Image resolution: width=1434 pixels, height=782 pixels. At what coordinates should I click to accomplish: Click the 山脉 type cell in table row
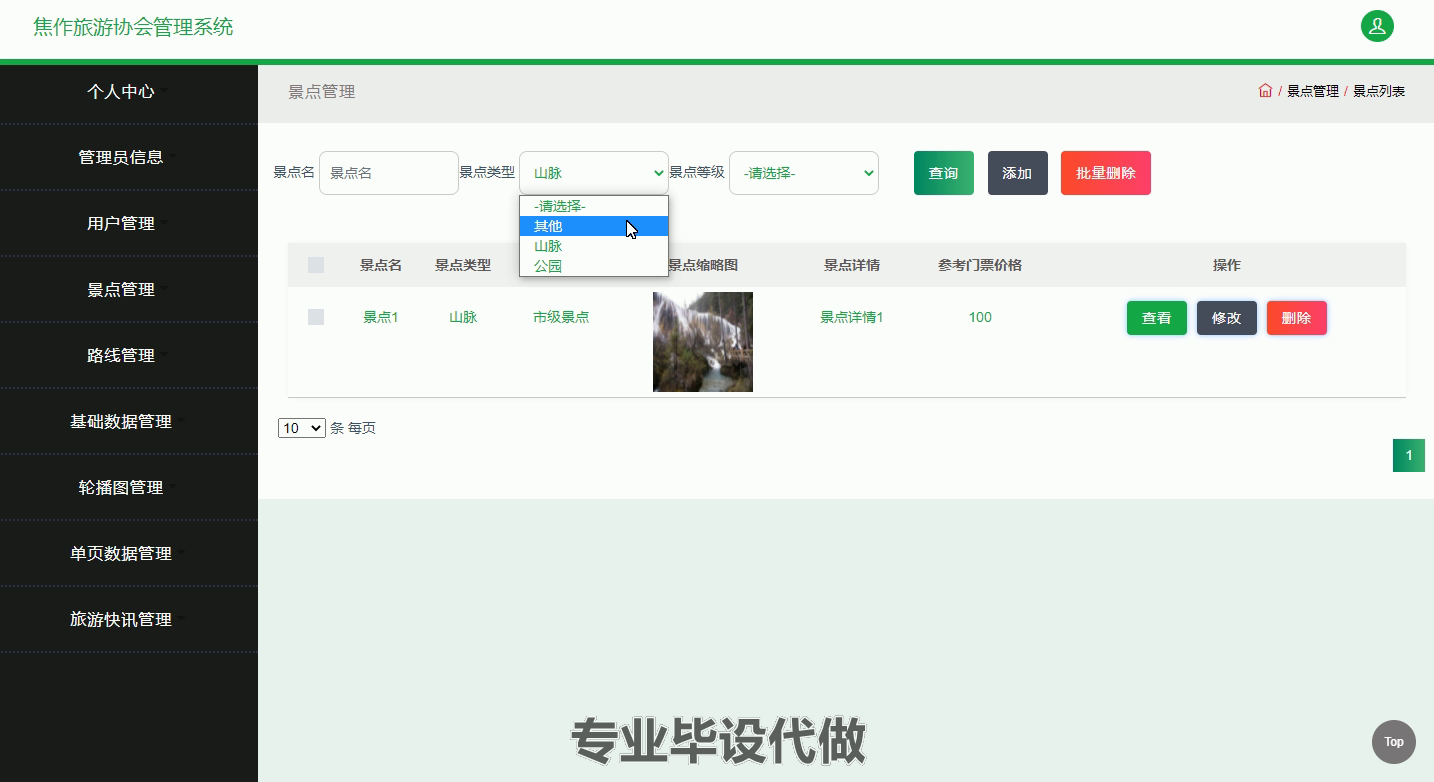[463, 317]
